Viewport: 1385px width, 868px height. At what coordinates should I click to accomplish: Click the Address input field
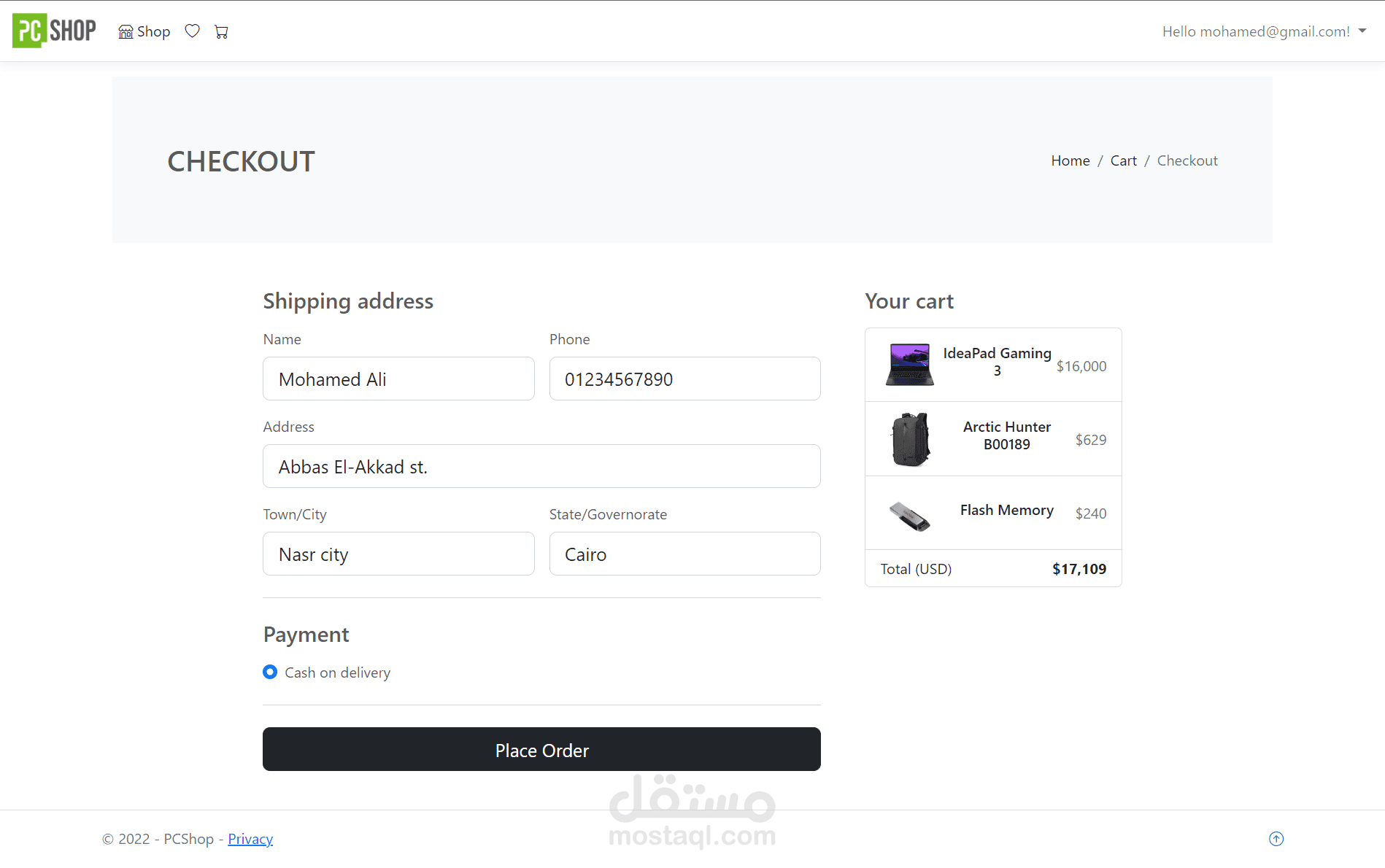[541, 466]
